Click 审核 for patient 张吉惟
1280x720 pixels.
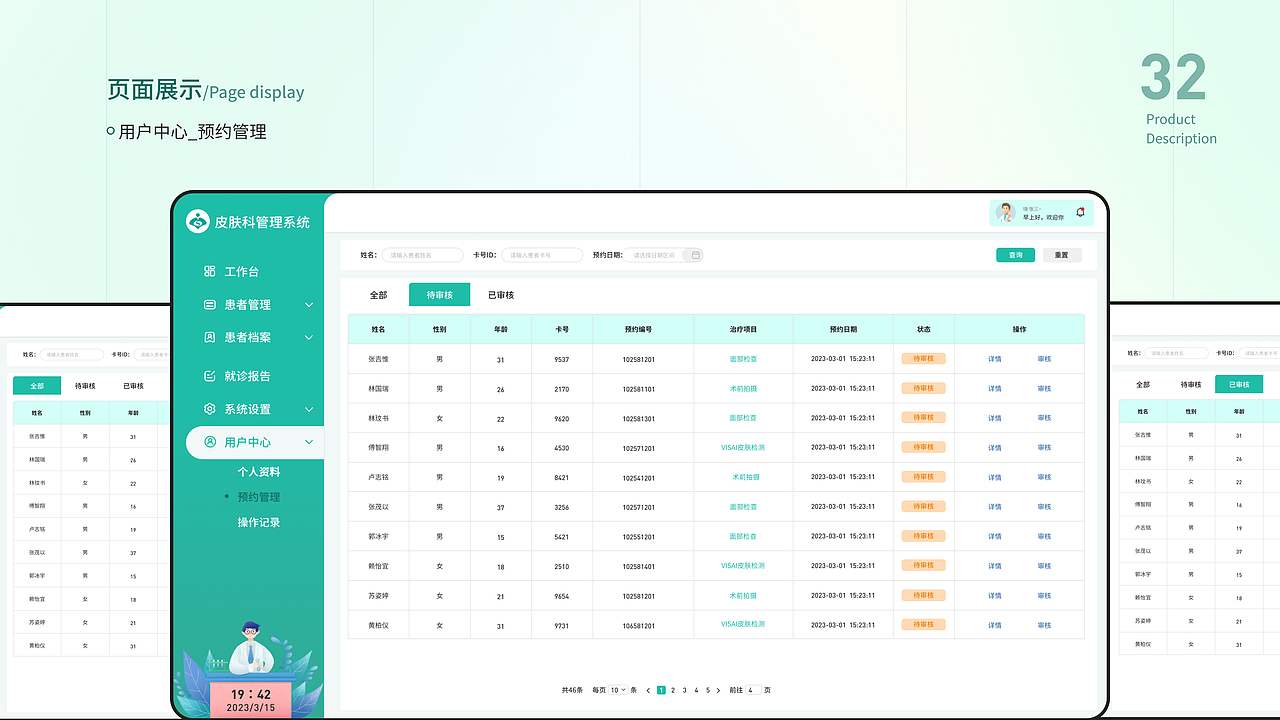pyautogui.click(x=1044, y=359)
